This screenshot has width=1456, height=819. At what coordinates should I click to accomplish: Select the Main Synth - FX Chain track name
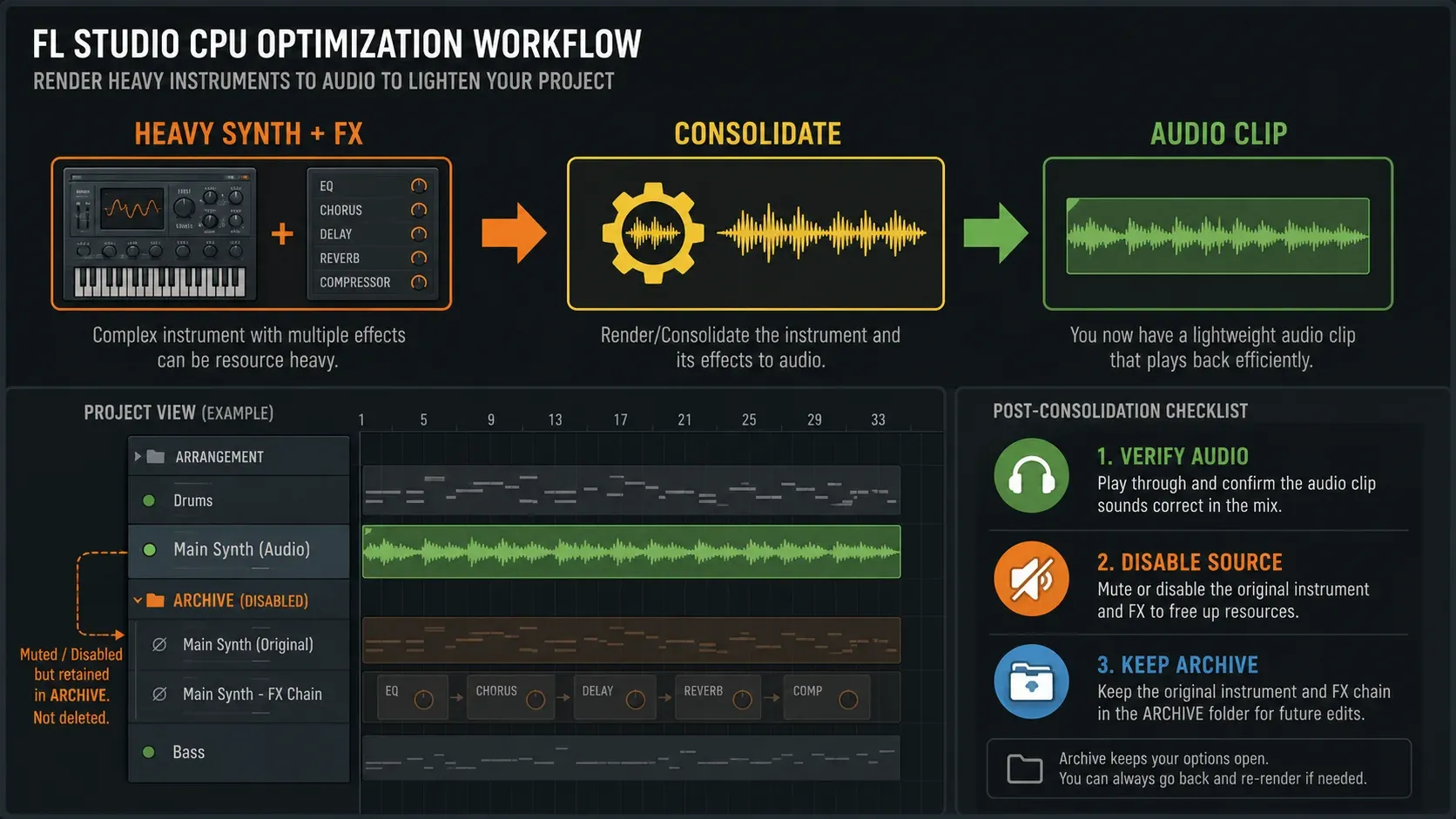(253, 694)
